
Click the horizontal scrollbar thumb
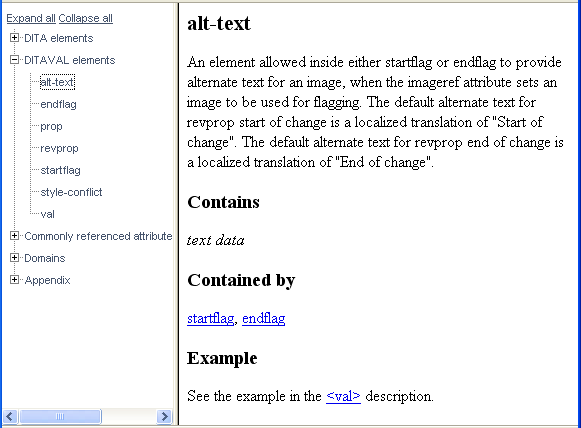click(60, 417)
